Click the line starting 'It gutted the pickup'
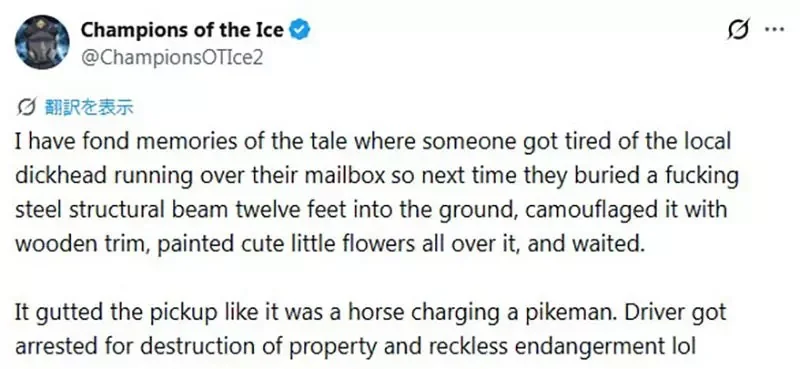 (x=370, y=312)
